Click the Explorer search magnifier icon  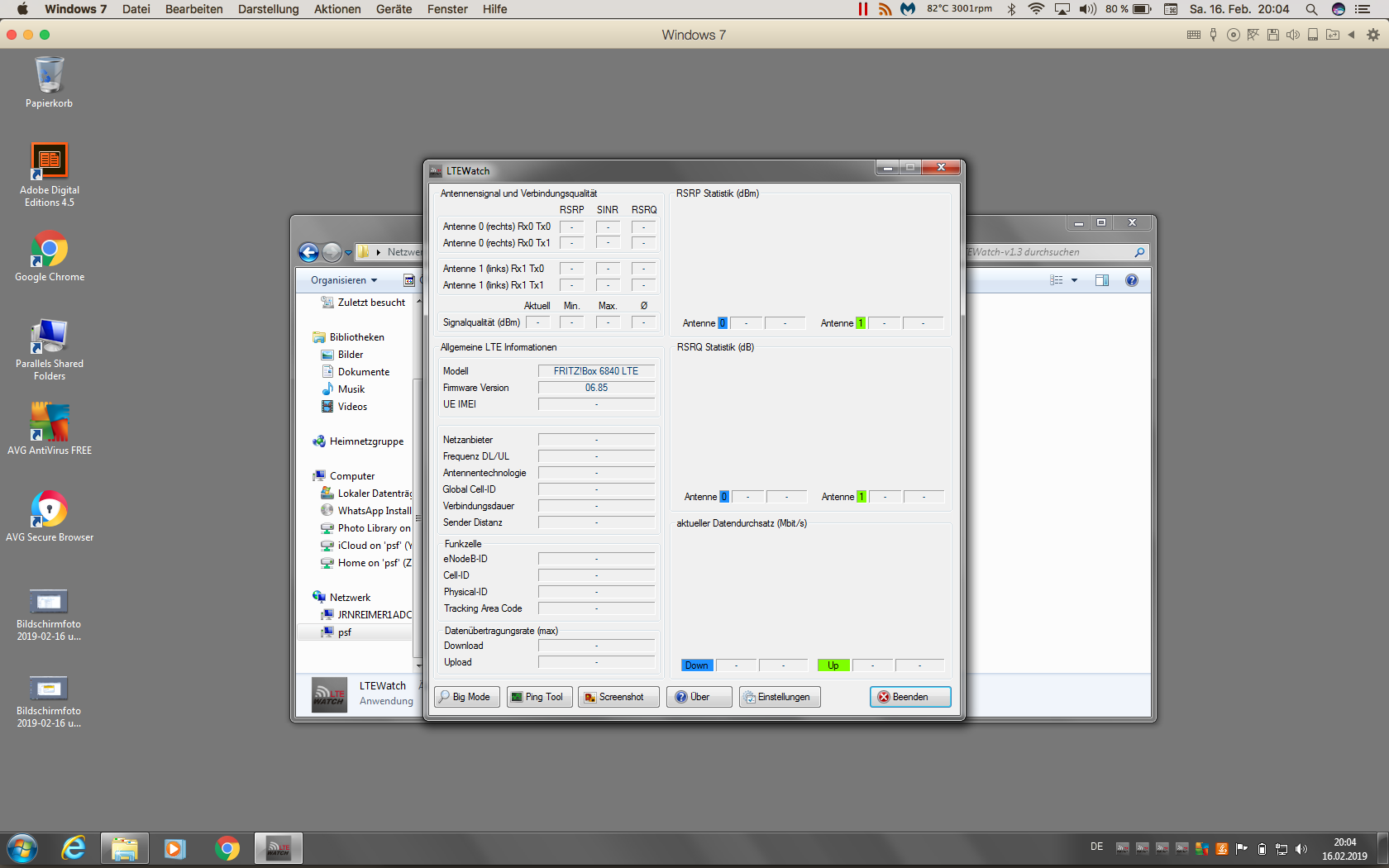[1139, 252]
